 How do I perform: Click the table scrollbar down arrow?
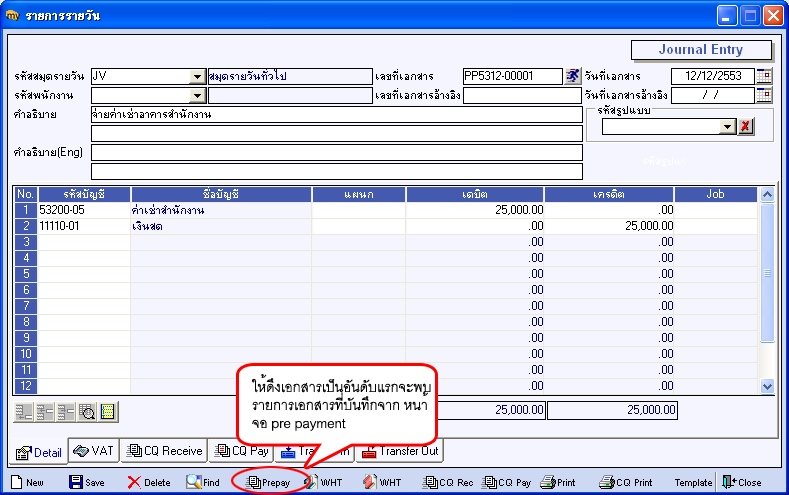pos(767,386)
